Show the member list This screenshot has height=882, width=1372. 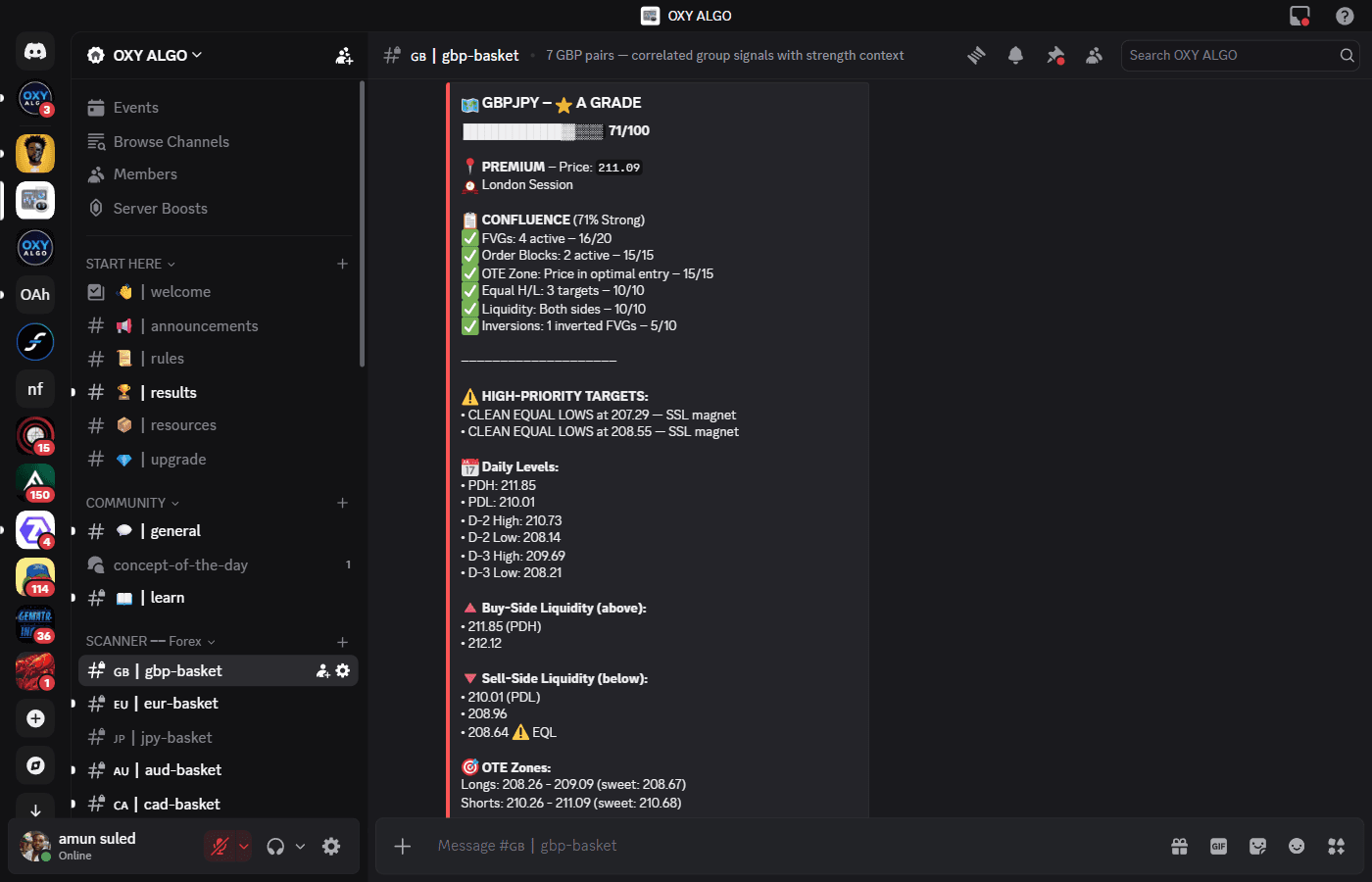[1094, 56]
